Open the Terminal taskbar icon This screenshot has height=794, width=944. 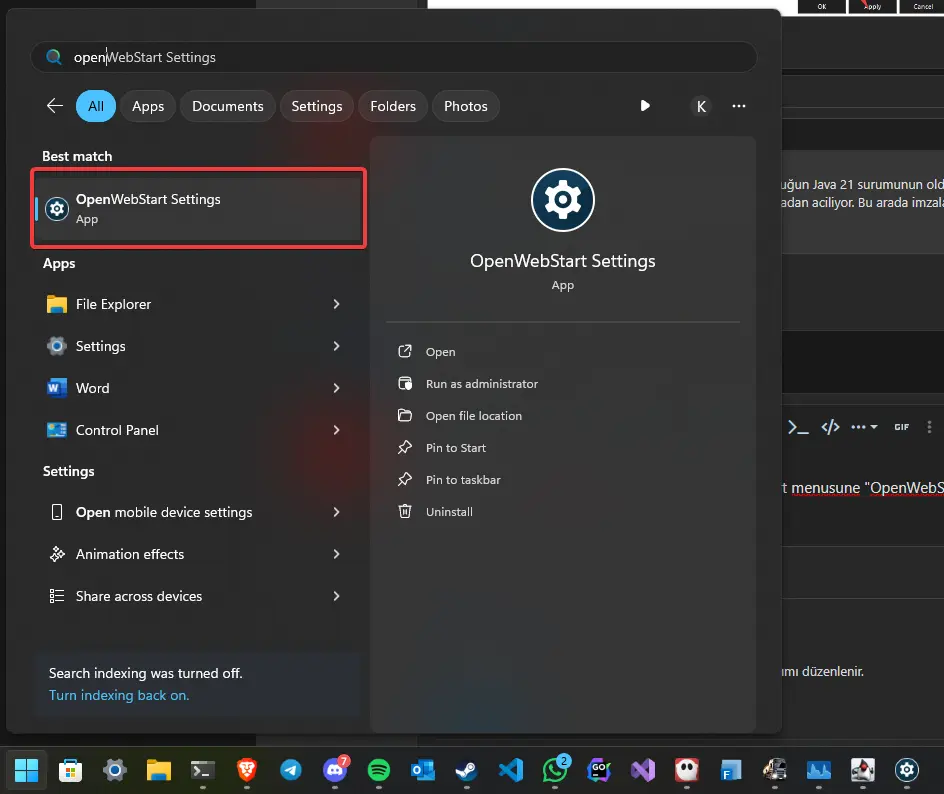203,770
